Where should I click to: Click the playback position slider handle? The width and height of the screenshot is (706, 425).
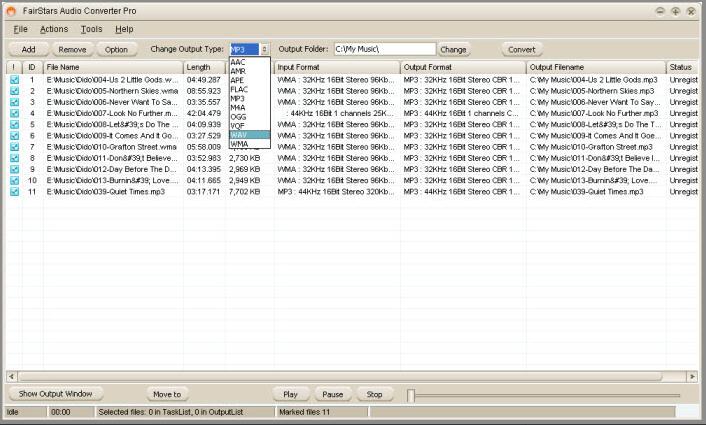(410, 395)
